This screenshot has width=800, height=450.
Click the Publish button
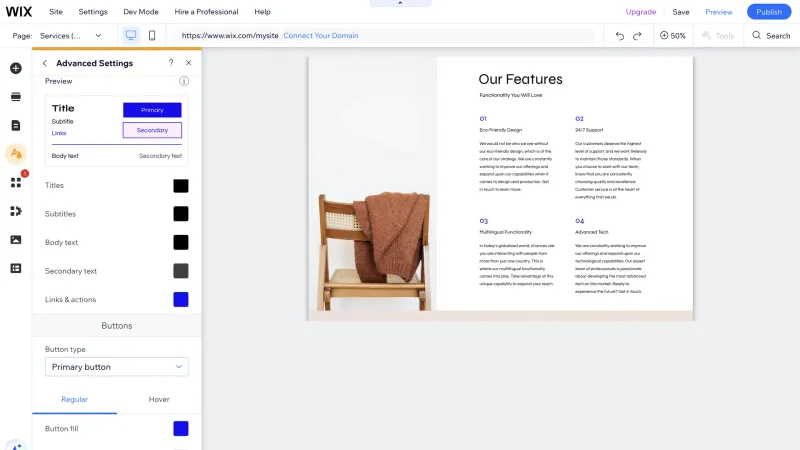point(769,12)
